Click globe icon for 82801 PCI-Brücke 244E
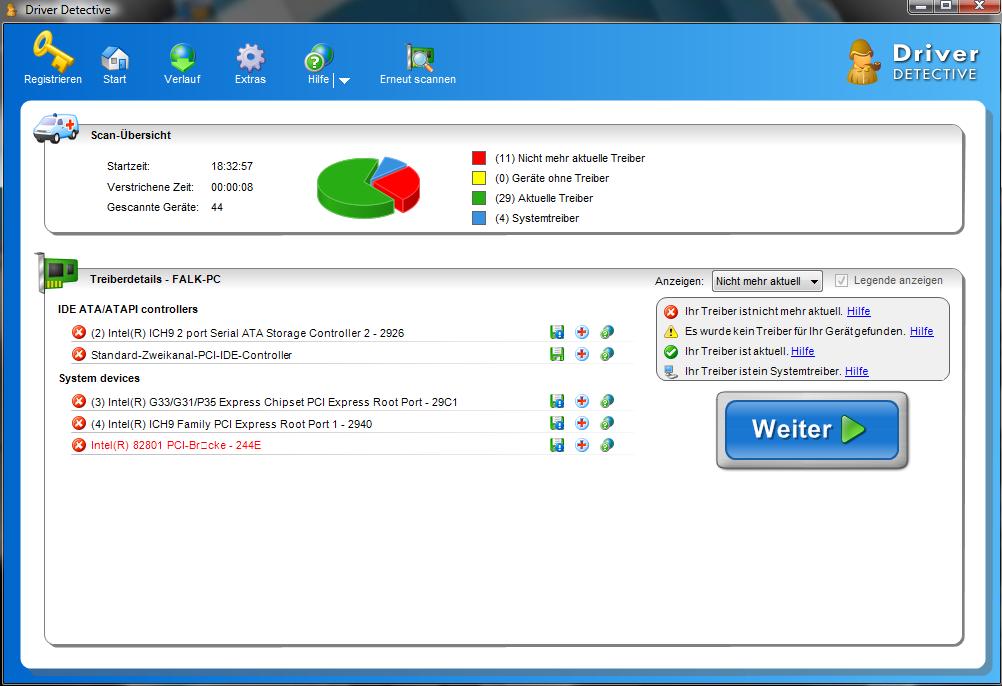1002x686 pixels. [x=607, y=445]
